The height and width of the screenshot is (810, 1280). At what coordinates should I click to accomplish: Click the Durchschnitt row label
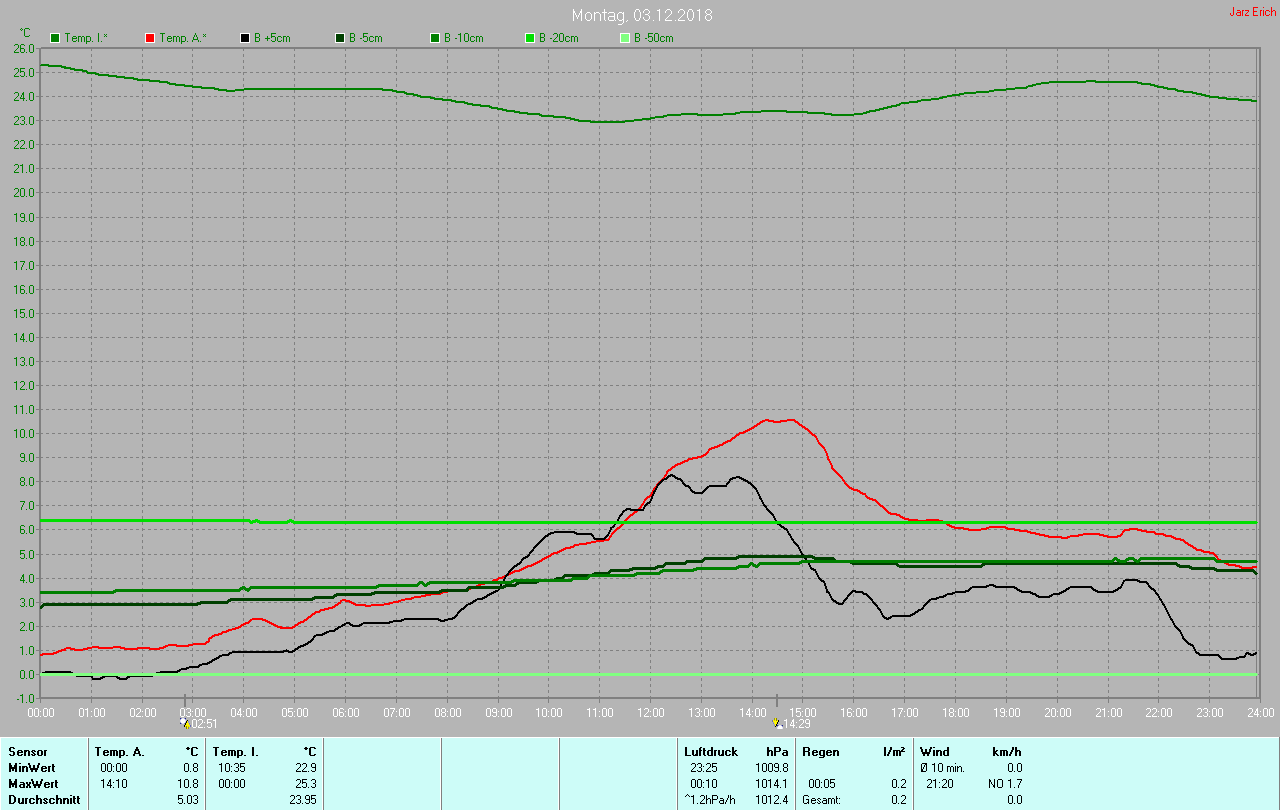coord(44,799)
